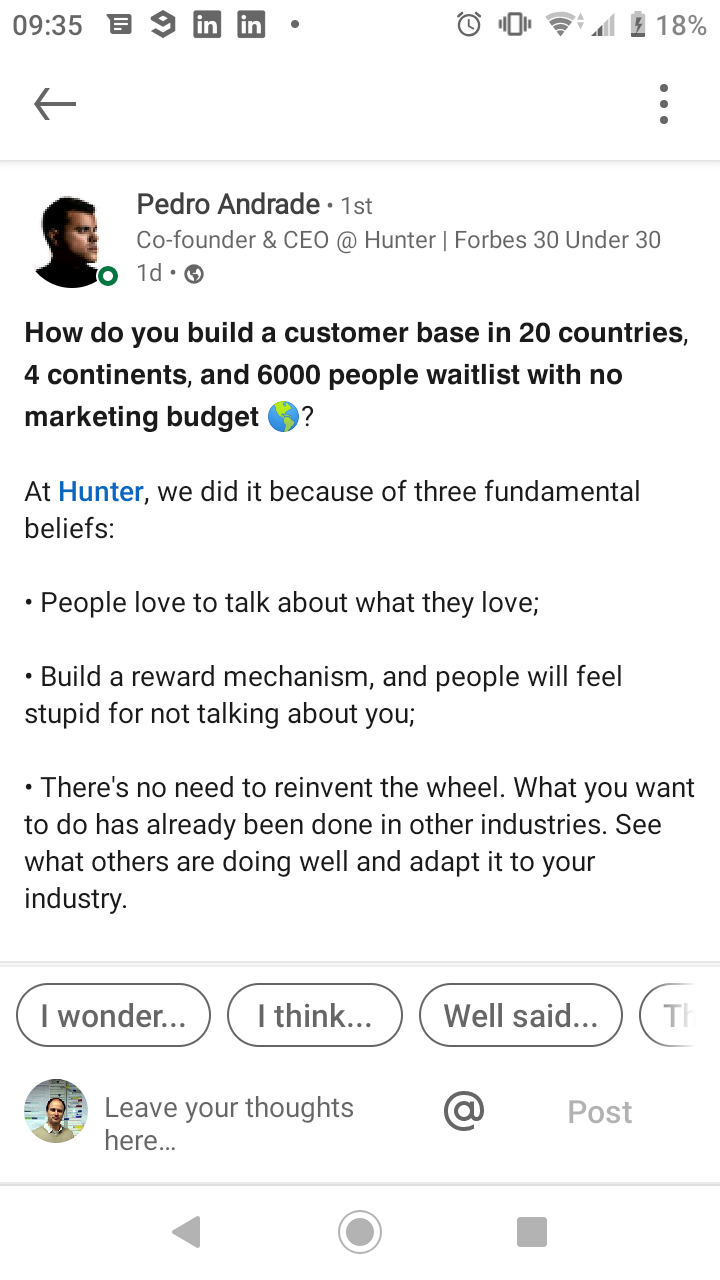This screenshot has height=1280, width=720.
Task: Tap the back arrow icon
Action: point(55,103)
